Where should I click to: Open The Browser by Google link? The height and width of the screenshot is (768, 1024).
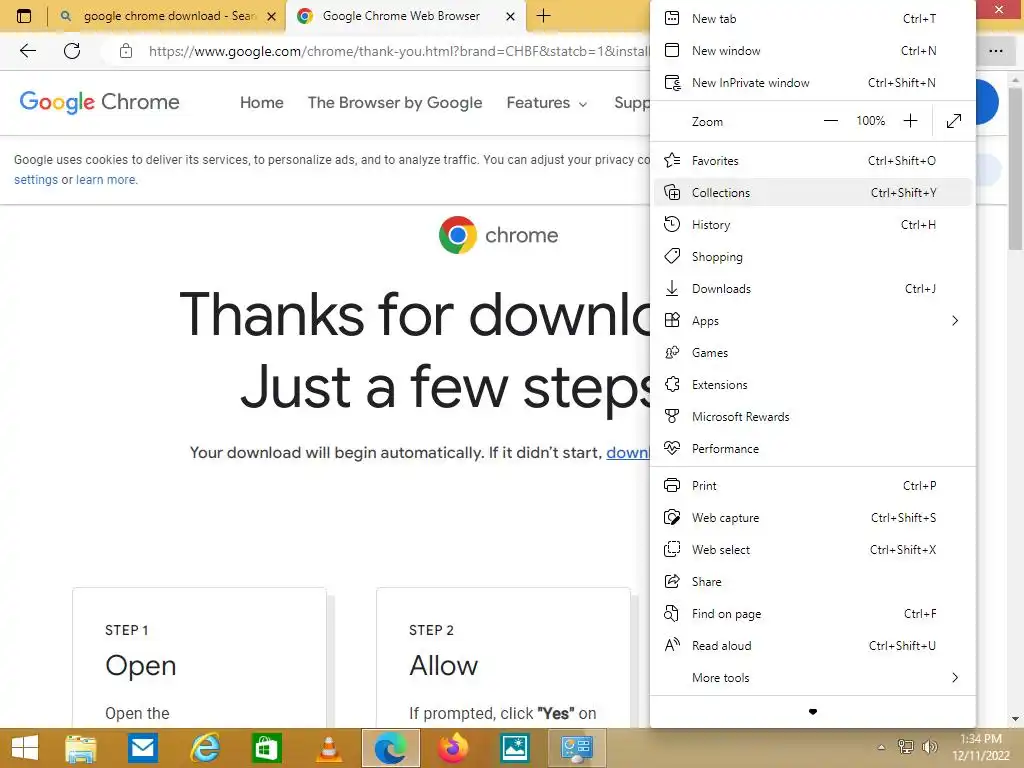pyautogui.click(x=394, y=103)
